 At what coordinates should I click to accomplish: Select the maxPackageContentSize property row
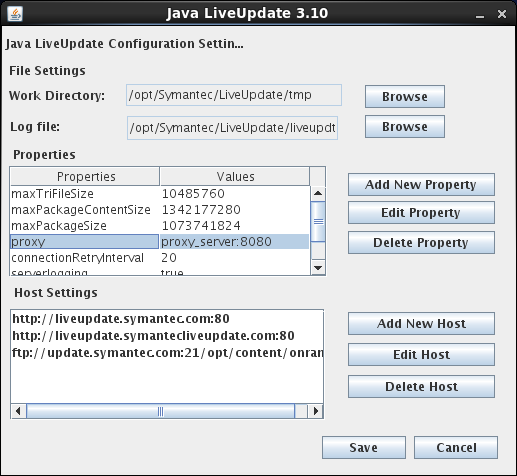pos(160,210)
